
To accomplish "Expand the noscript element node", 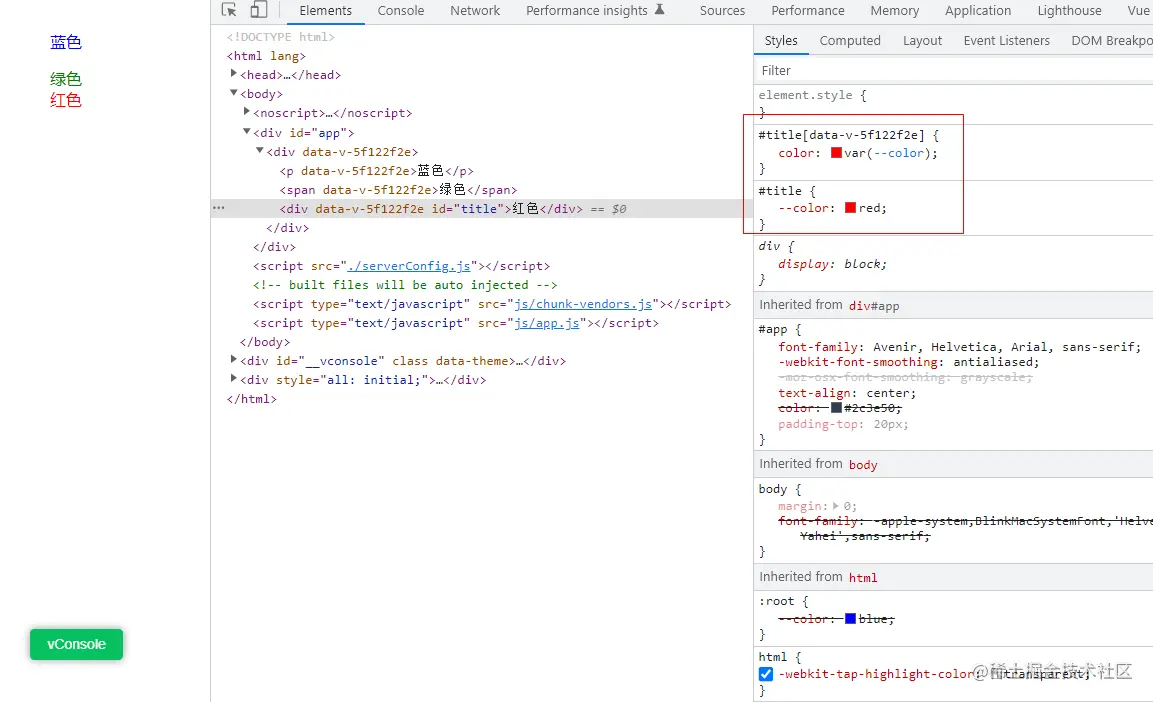I will (x=247, y=112).
